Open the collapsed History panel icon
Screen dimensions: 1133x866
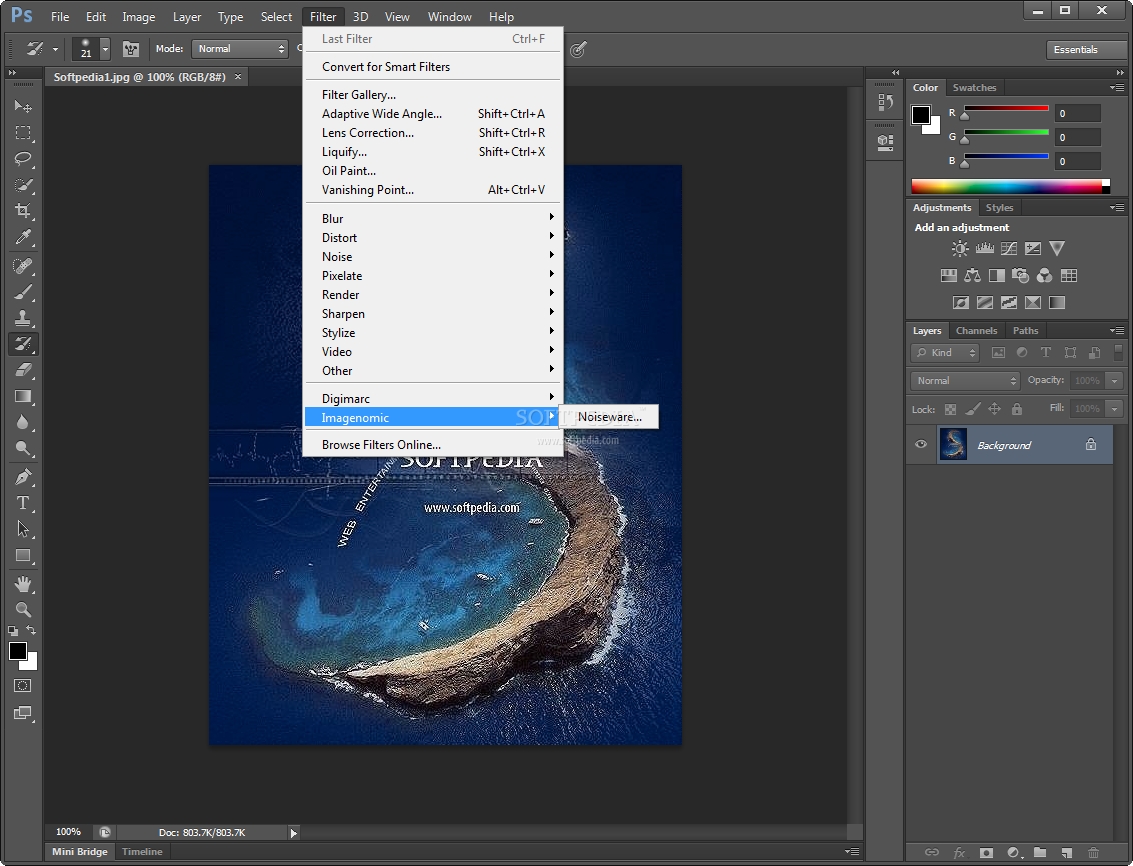tap(885, 103)
